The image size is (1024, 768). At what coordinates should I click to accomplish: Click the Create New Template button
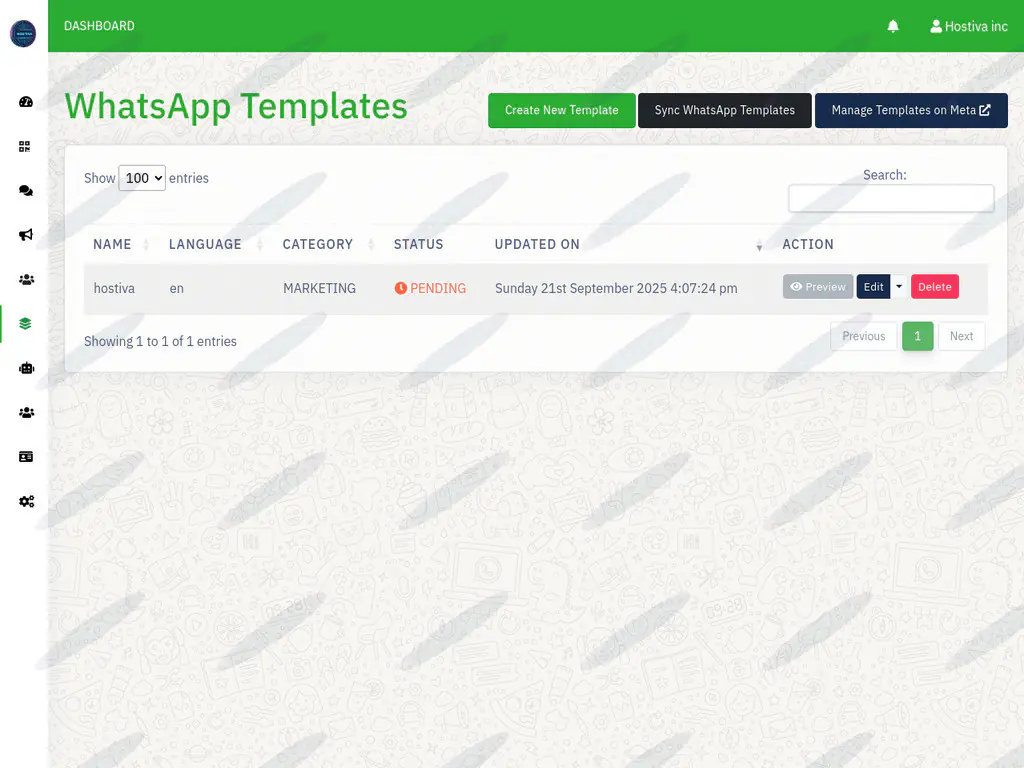tap(561, 110)
